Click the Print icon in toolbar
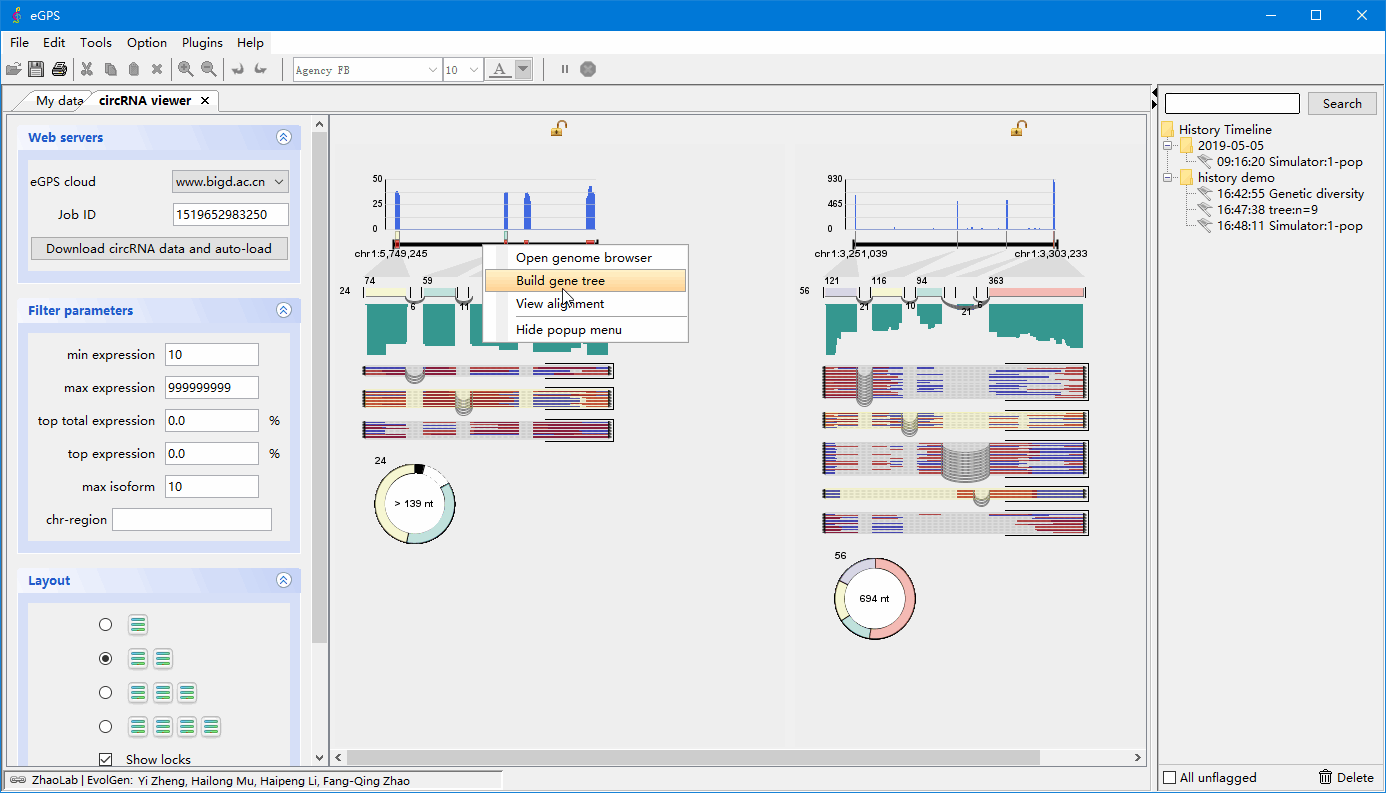This screenshot has height=793, width=1386. [59, 69]
